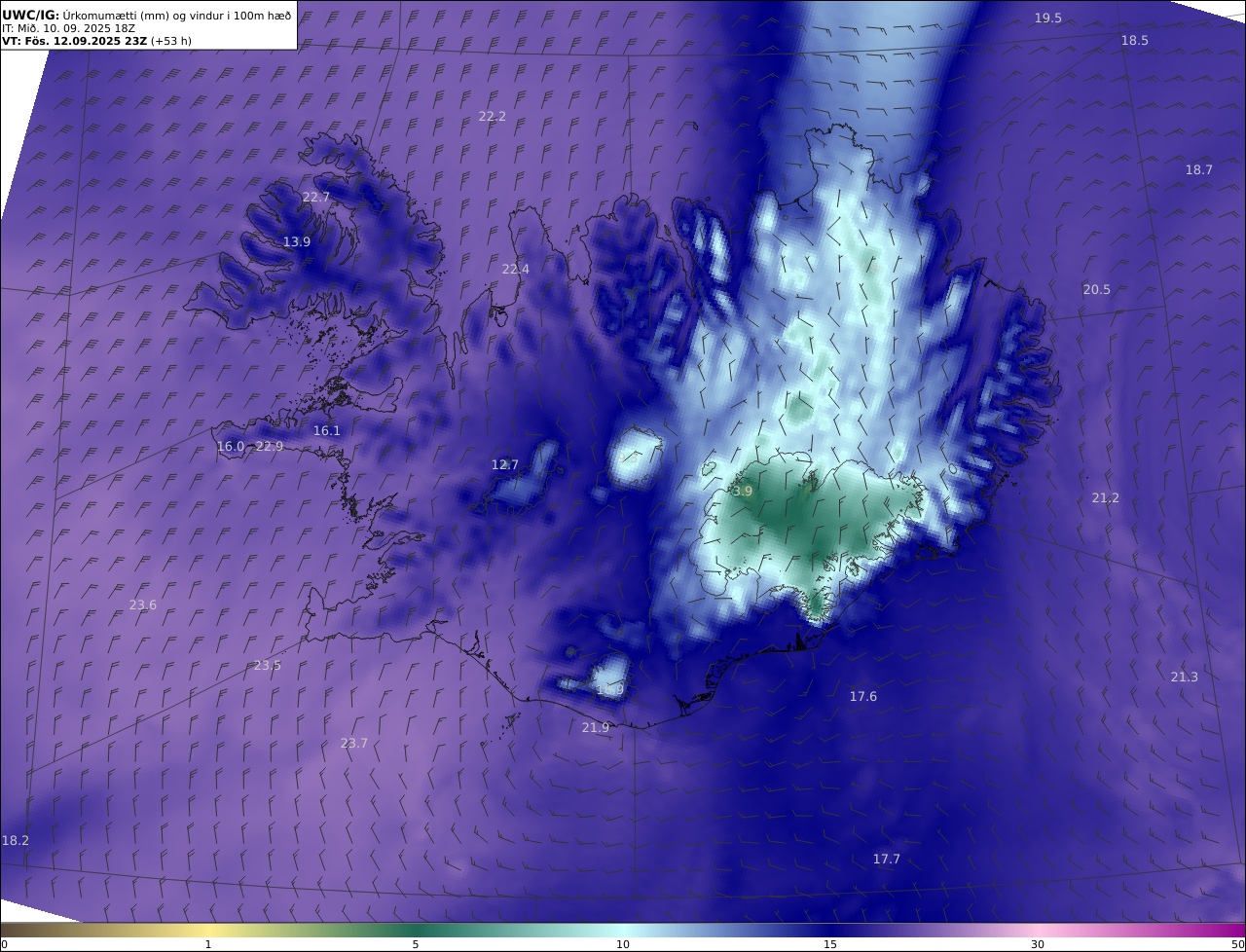This screenshot has height=952, width=1246.
Task: Click the value 17.7 on the map
Action: 887,860
